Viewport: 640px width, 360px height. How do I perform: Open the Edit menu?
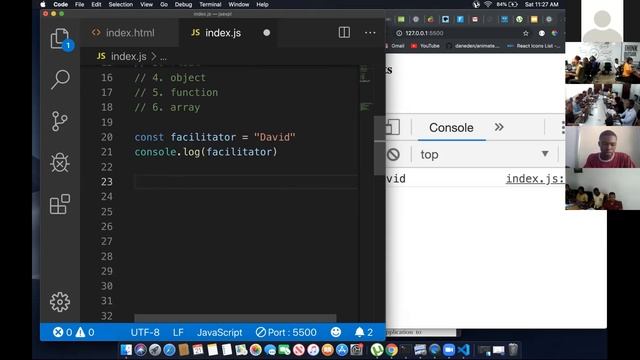[96, 4]
